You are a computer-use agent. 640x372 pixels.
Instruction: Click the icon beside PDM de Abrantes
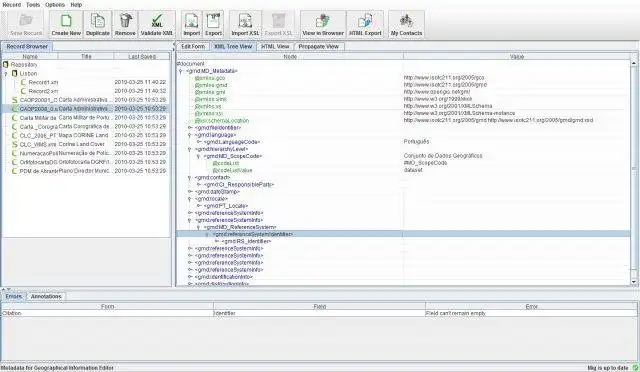click(x=15, y=171)
